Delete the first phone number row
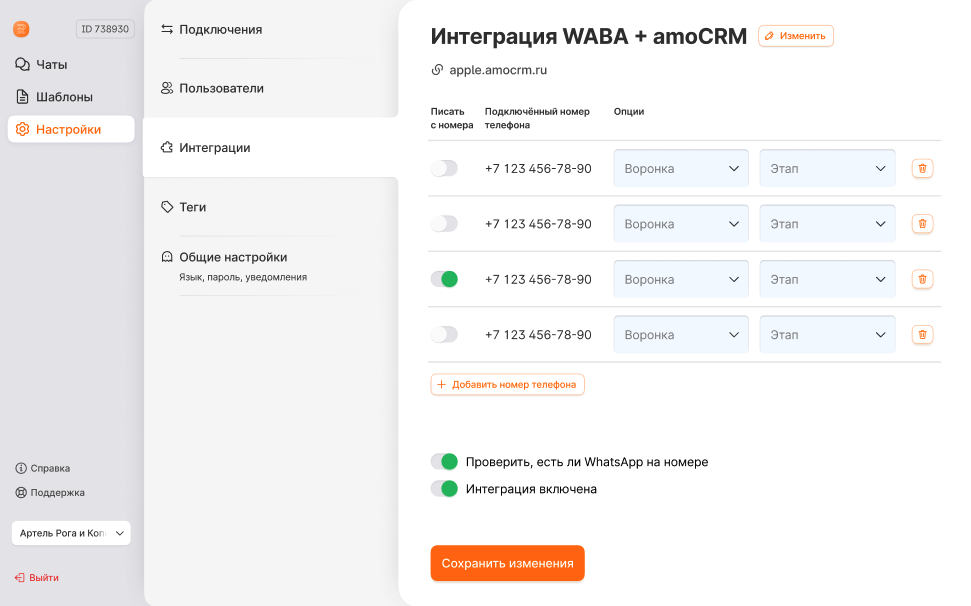Image resolution: width=971 pixels, height=606 pixels. [922, 168]
